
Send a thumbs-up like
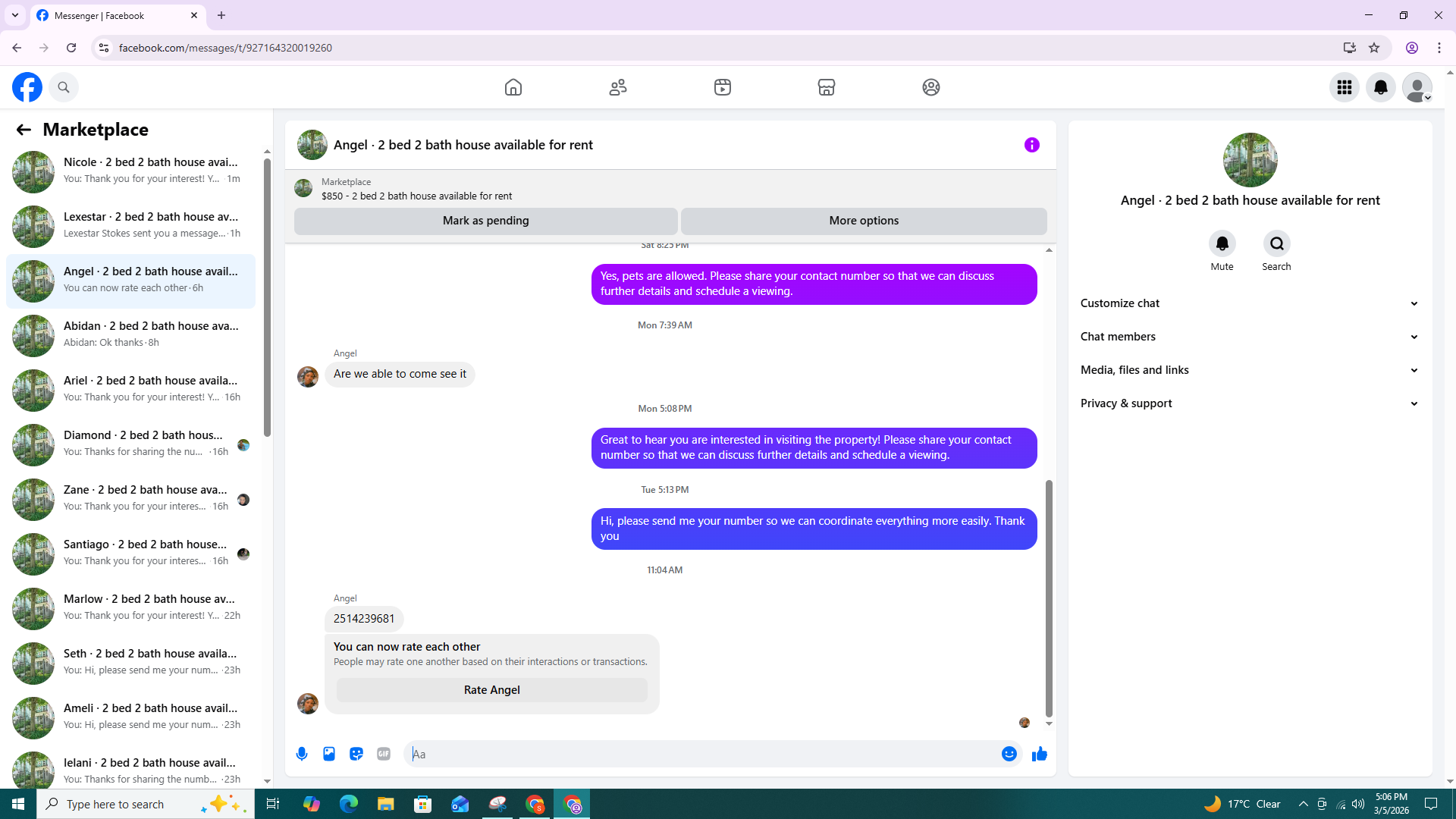coord(1040,754)
